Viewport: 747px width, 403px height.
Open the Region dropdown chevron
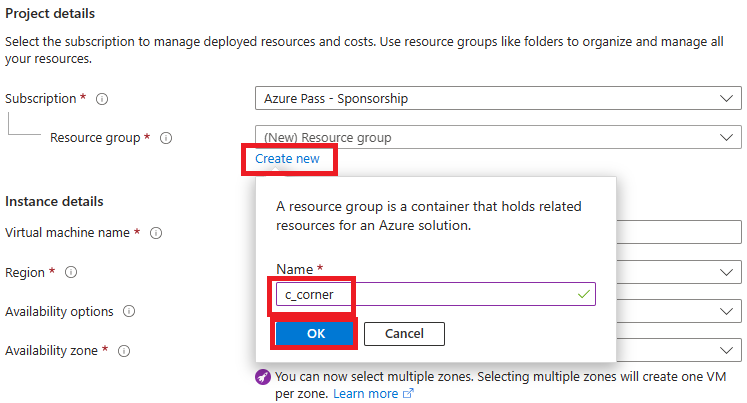tap(728, 272)
